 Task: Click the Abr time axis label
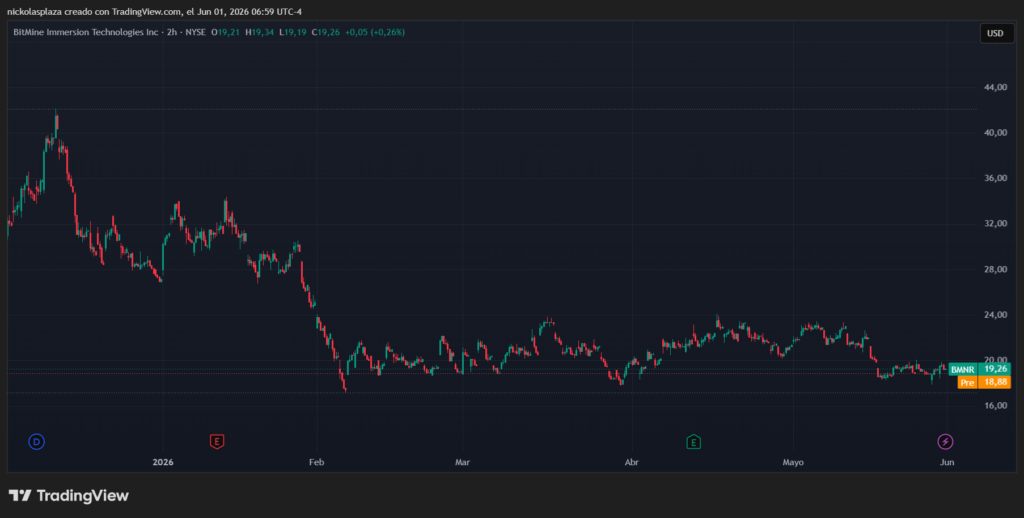pyautogui.click(x=632, y=462)
